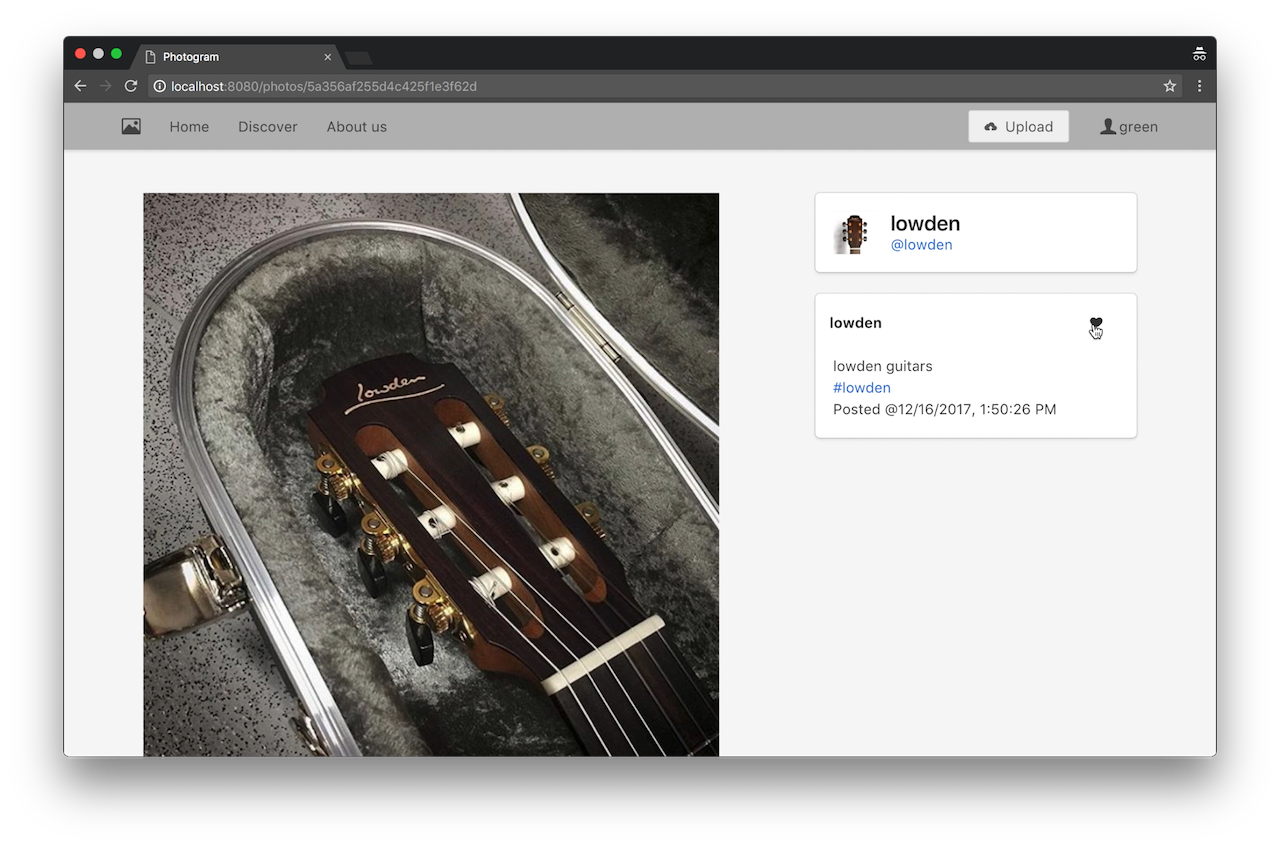The height and width of the screenshot is (847, 1280).
Task: Click the green maximize window button
Action: coord(116,54)
